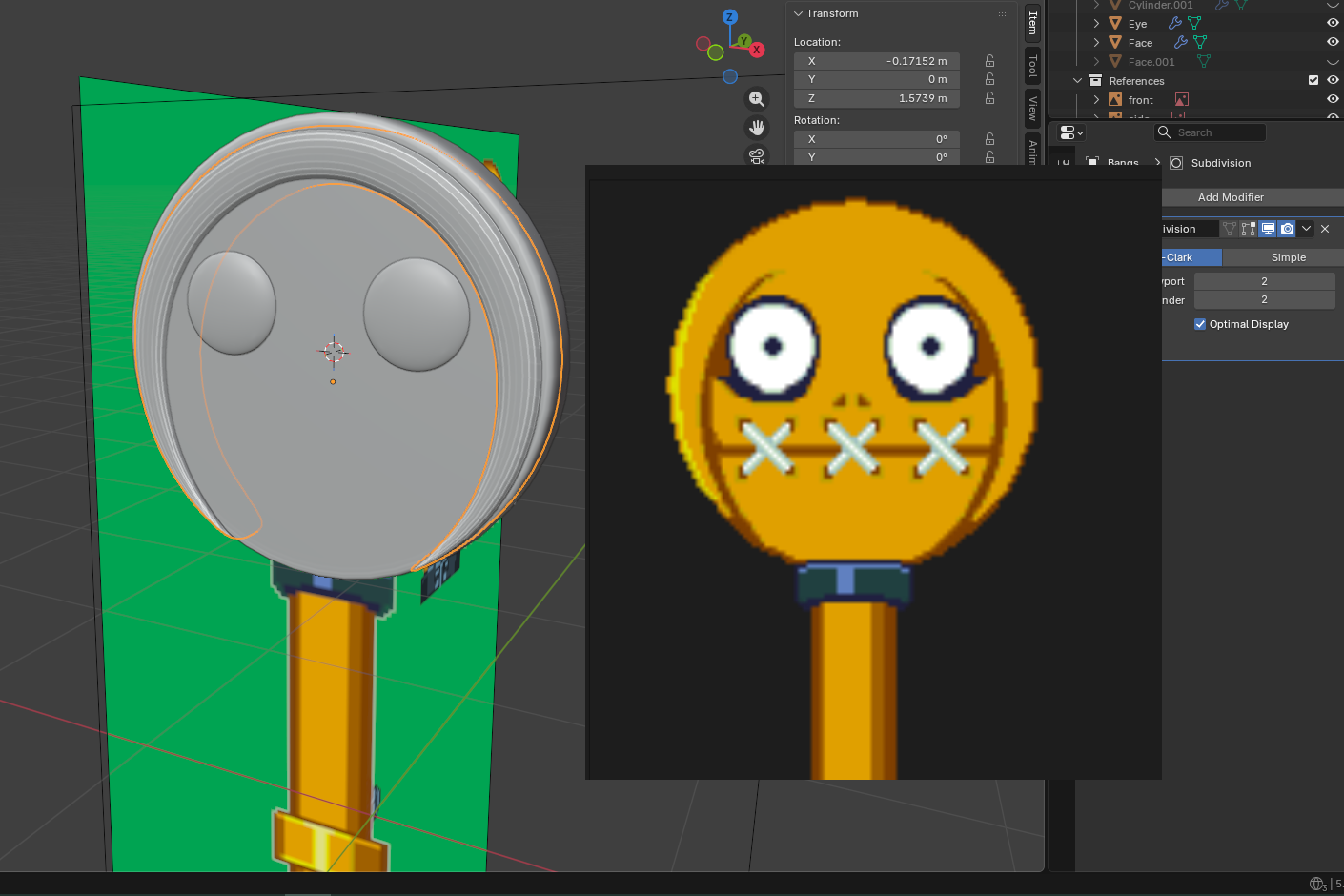Expand the Face object in outliner

click(x=1096, y=42)
